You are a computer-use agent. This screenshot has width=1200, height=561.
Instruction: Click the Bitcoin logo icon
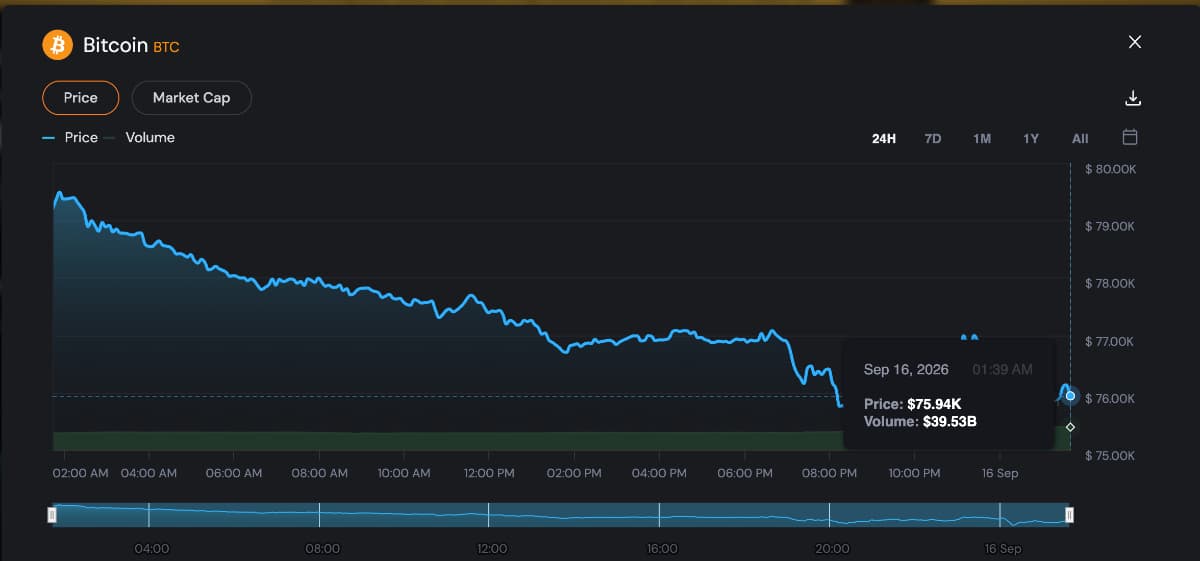tap(58, 45)
